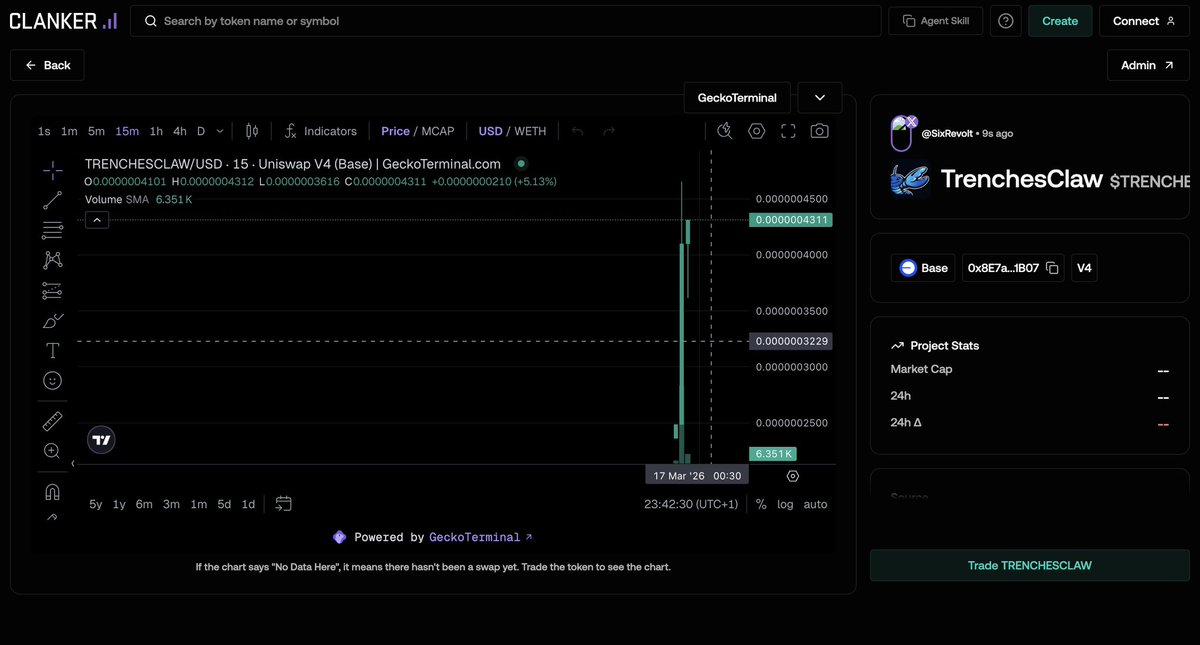Go back with the Back button
1200x645 pixels.
[47, 65]
